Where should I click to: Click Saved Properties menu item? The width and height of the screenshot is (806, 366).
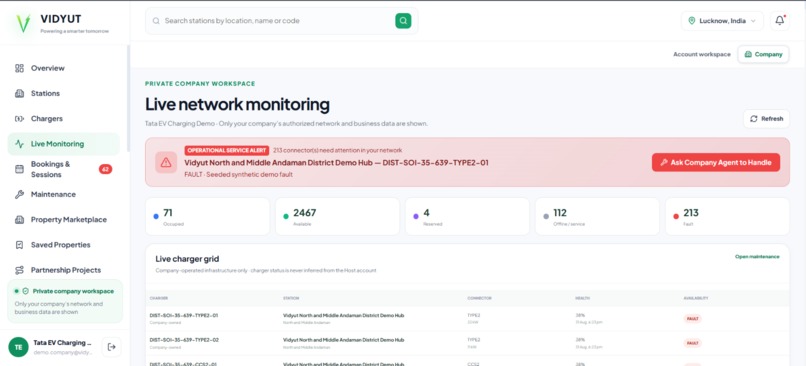pos(64,245)
